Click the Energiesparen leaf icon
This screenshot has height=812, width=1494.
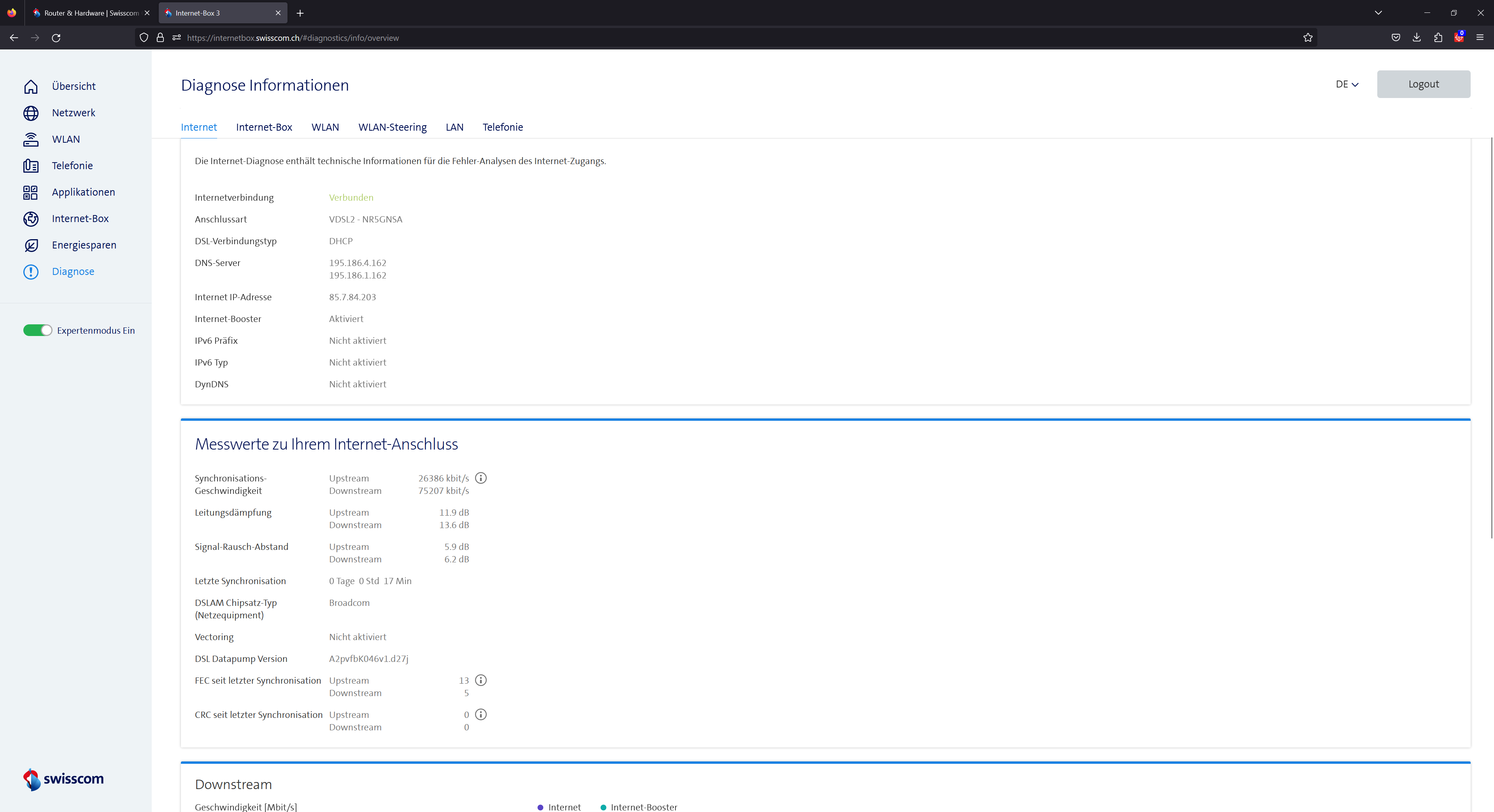click(31, 245)
